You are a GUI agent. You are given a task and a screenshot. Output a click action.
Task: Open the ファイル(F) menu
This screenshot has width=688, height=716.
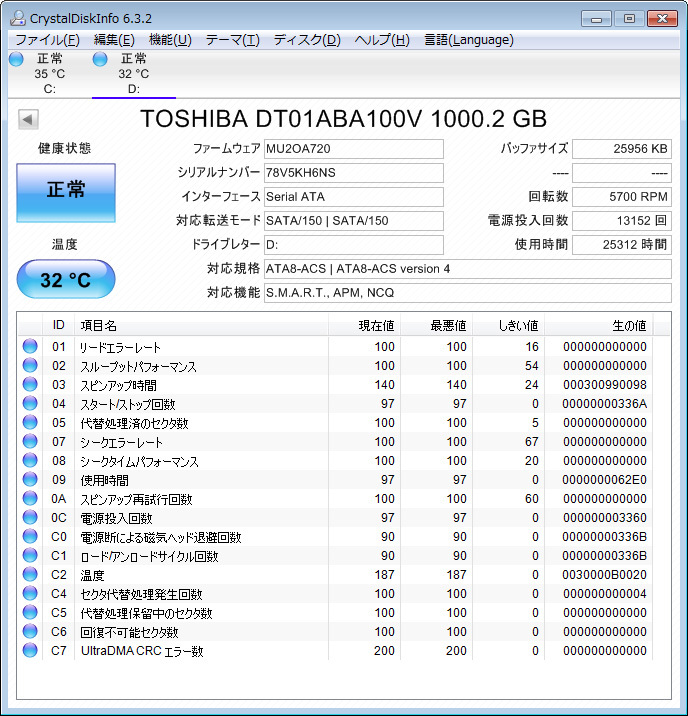[47, 40]
